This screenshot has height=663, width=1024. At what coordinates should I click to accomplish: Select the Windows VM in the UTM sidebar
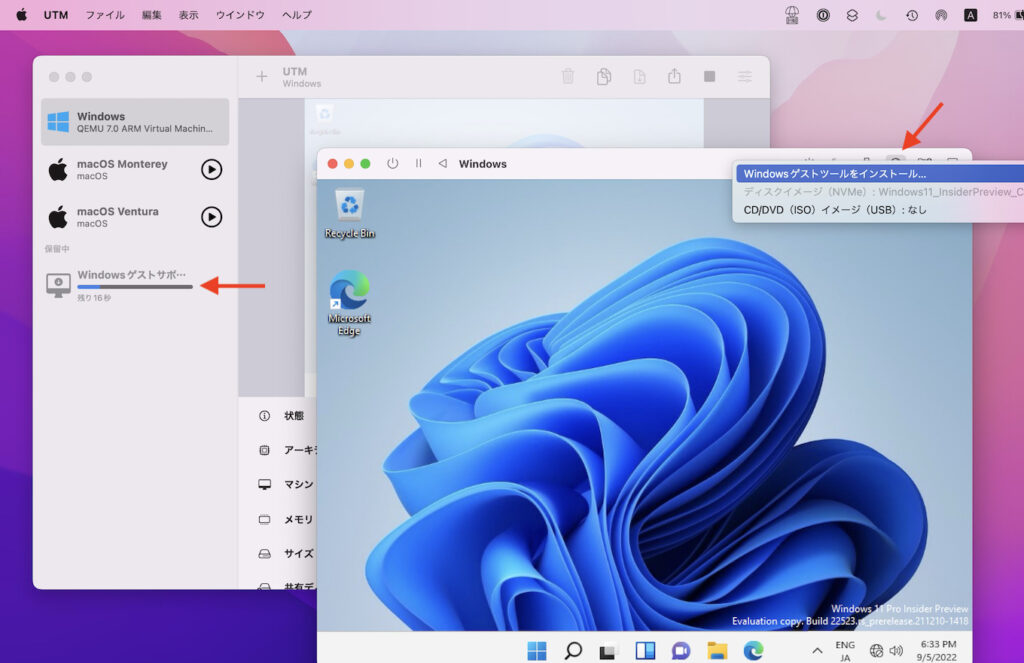coord(134,121)
